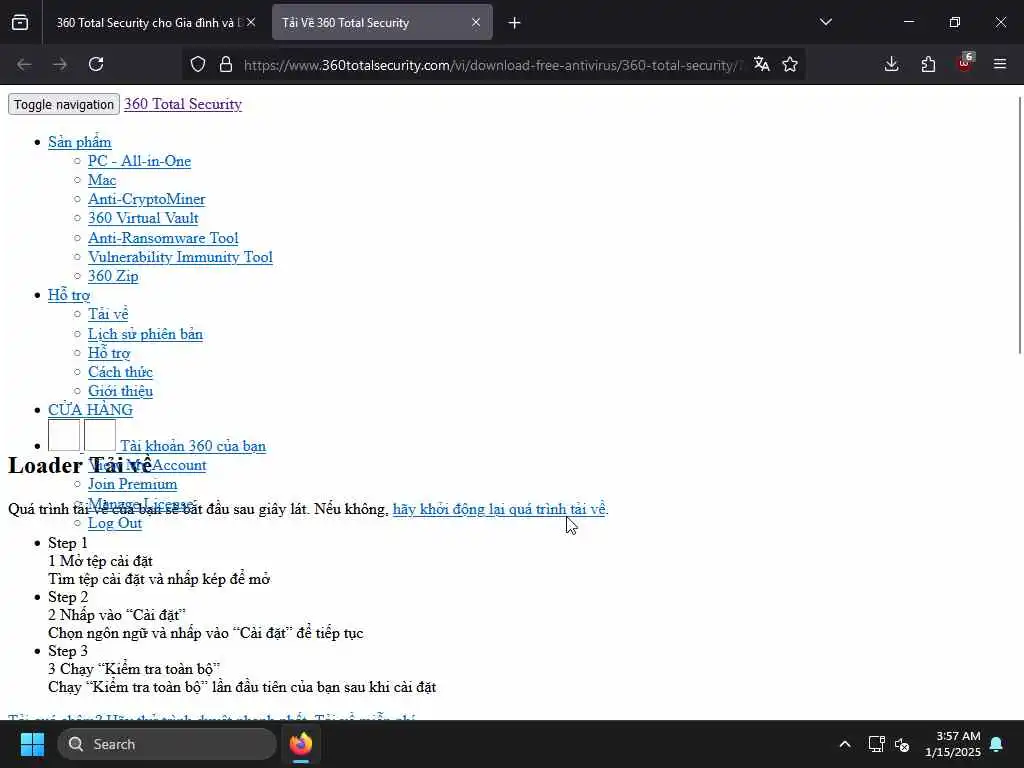Select the 'Step 2' text
Screen dimensions: 1024x768
[68, 597]
